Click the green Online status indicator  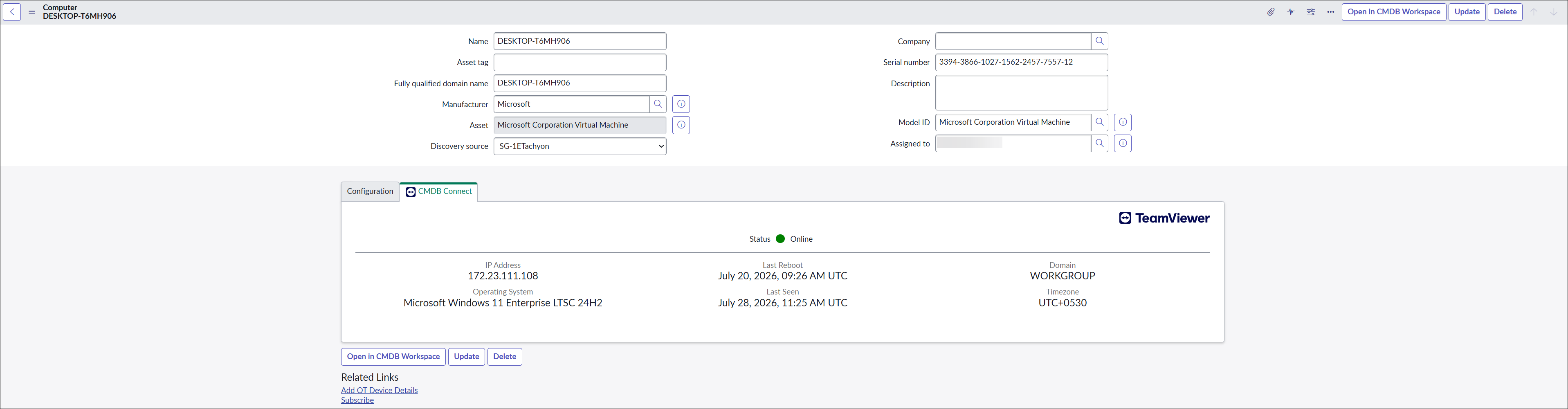tap(780, 238)
